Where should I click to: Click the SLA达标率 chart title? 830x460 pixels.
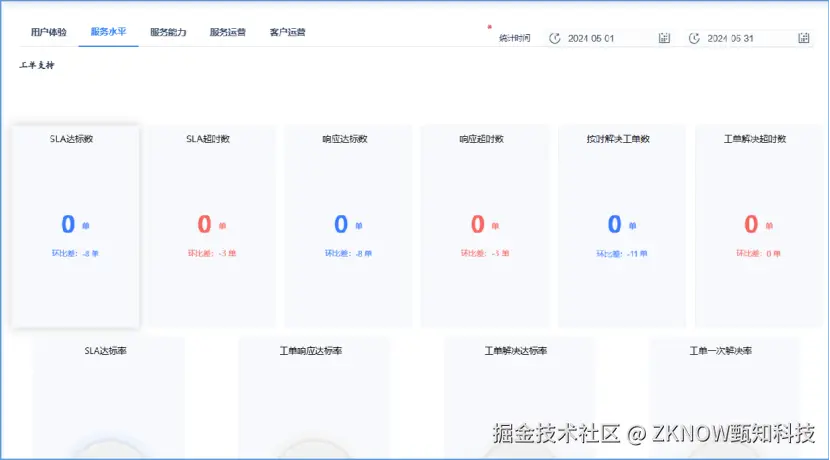point(105,350)
